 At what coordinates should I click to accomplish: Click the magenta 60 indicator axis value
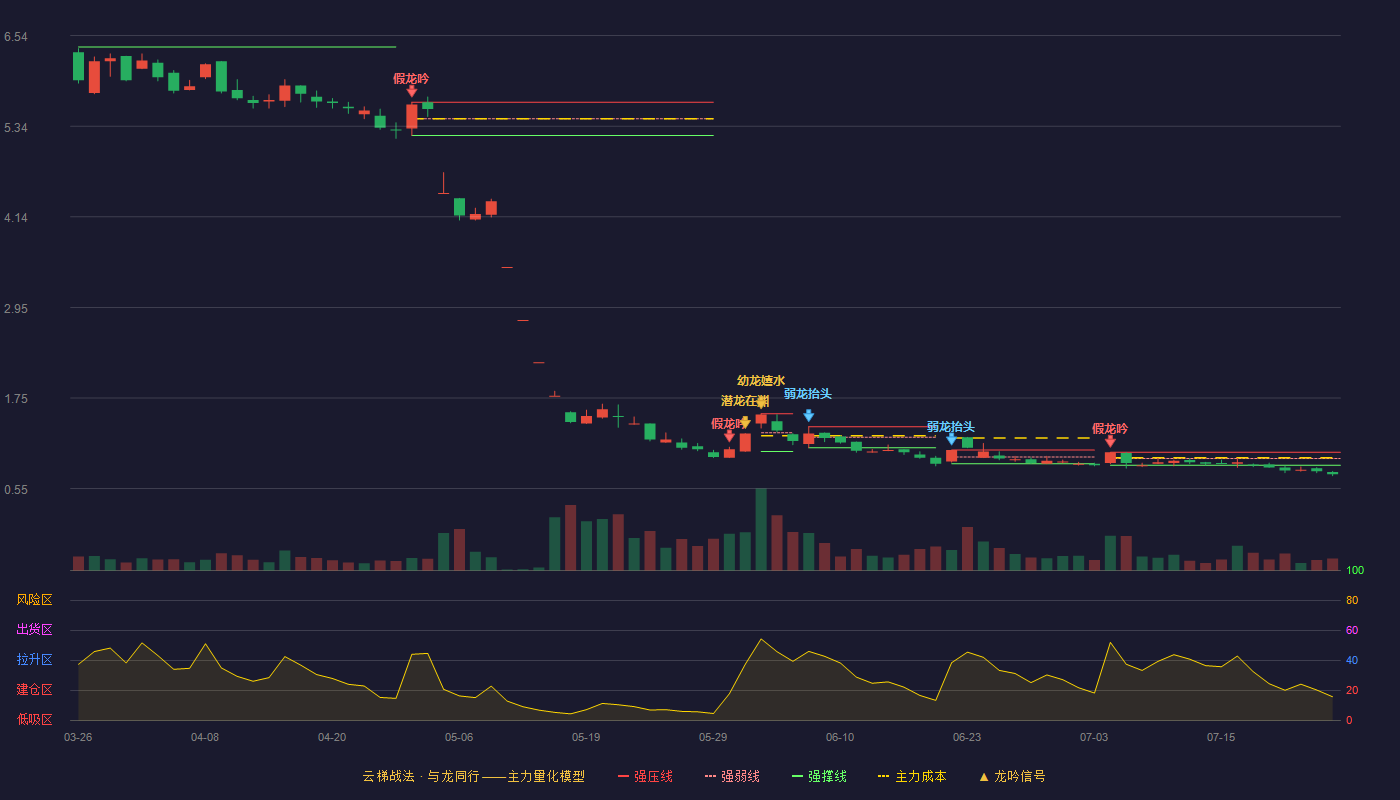(x=1352, y=630)
